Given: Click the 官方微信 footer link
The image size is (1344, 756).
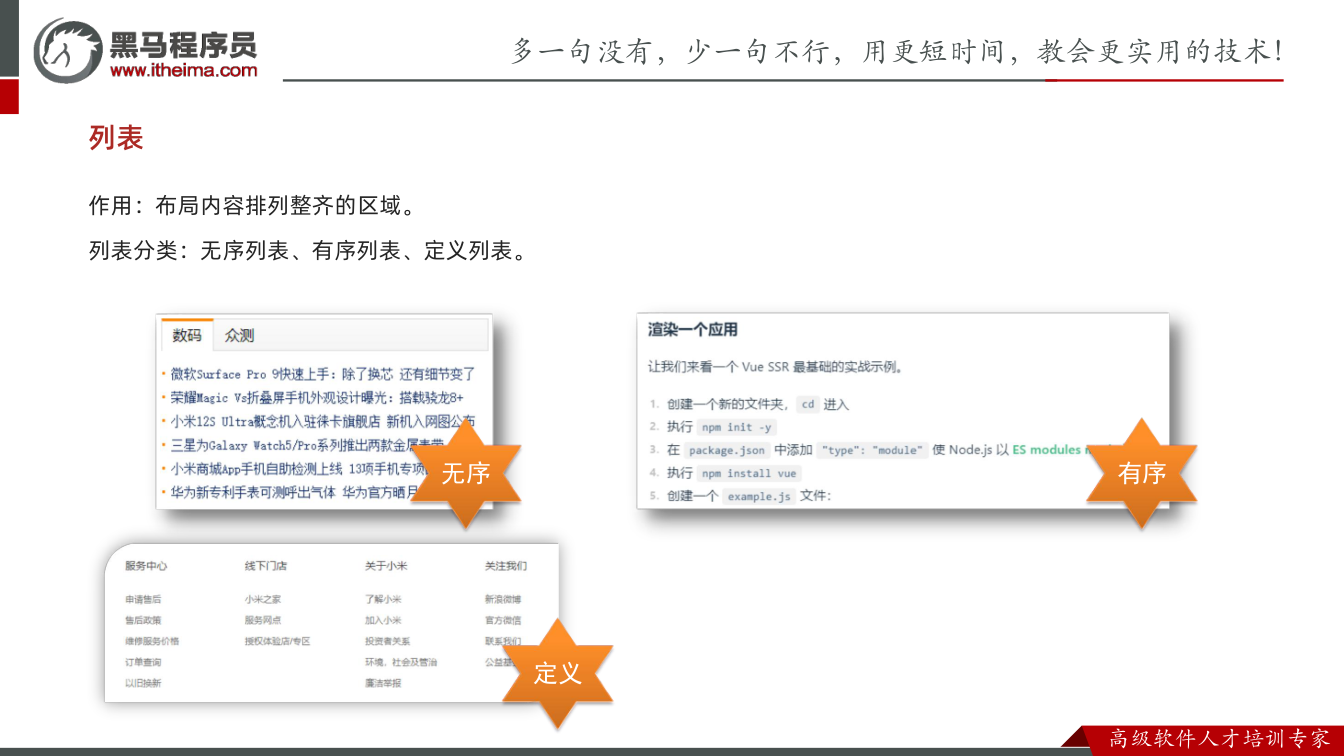Looking at the screenshot, I should click(x=503, y=620).
